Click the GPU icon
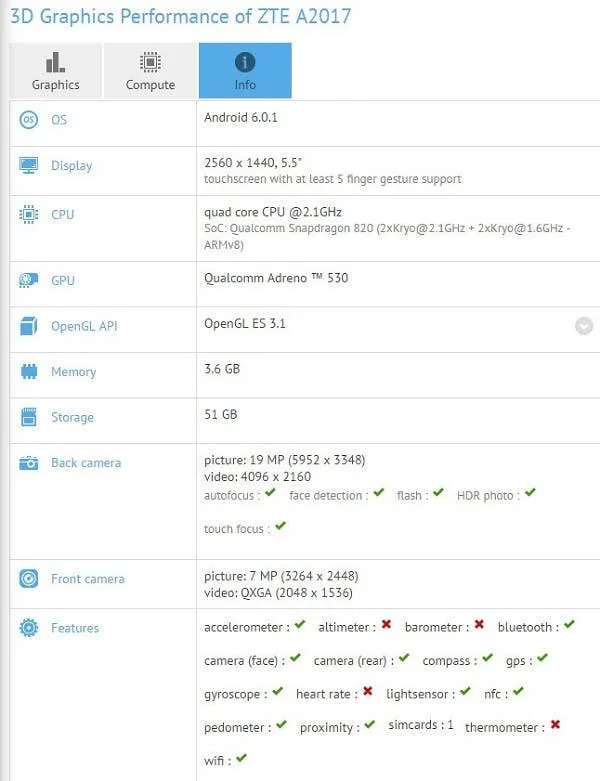This screenshot has width=600, height=781. (x=28, y=281)
